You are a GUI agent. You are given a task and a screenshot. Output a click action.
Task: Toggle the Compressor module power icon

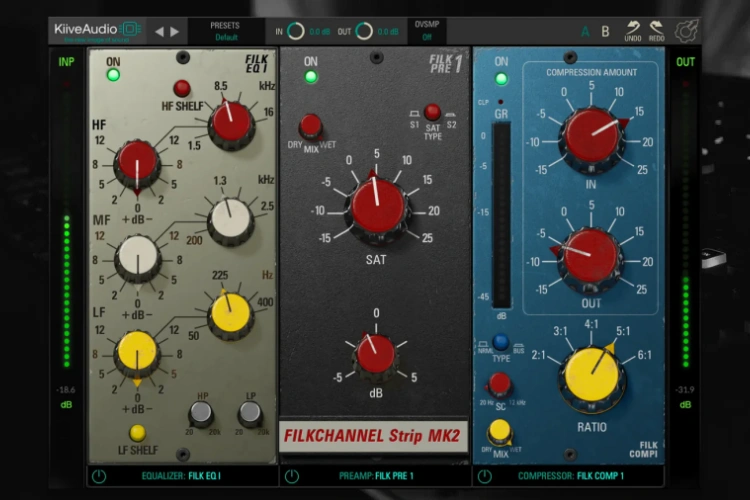click(484, 476)
